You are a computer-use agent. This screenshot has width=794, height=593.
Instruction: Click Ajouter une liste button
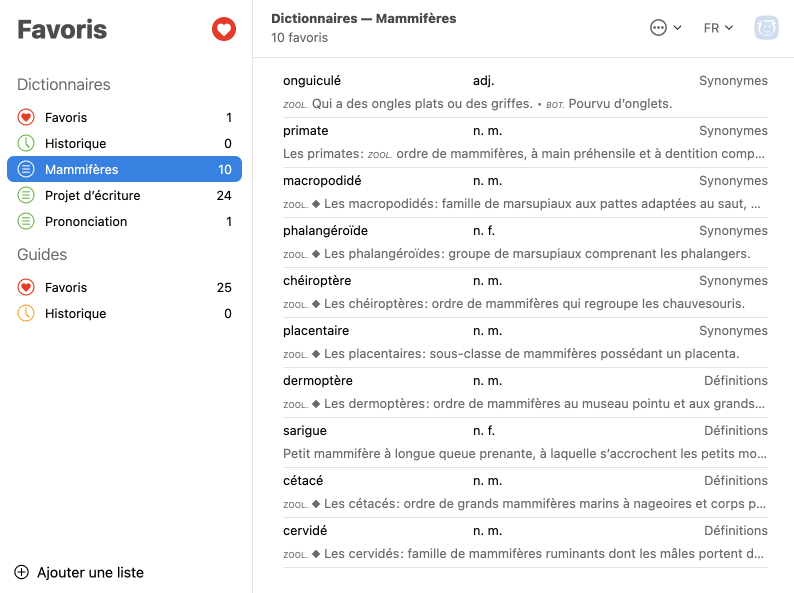[x=90, y=573]
